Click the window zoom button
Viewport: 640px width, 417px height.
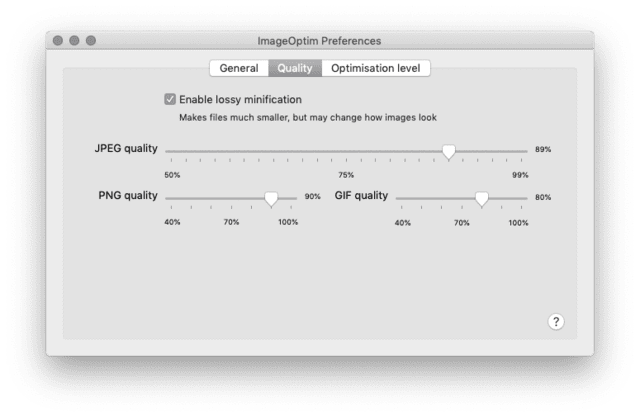point(91,40)
